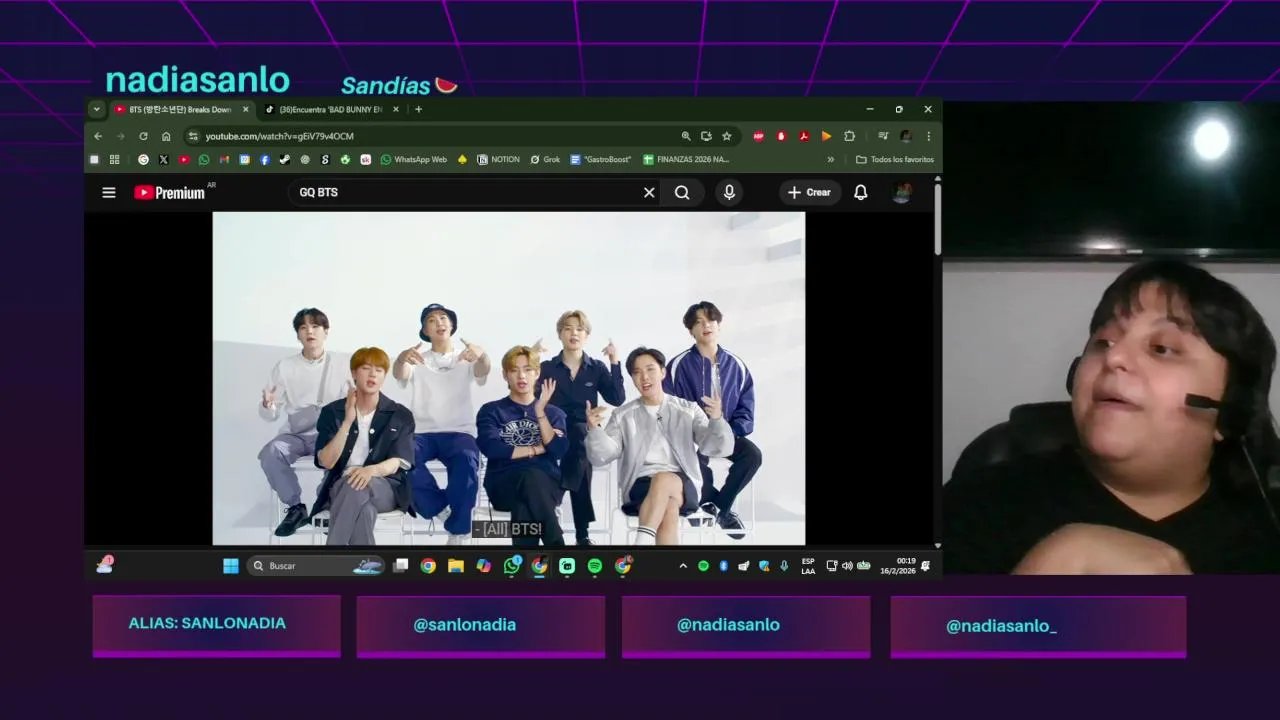1280x720 pixels.
Task: Open the Gmail bookmark
Action: [224, 159]
